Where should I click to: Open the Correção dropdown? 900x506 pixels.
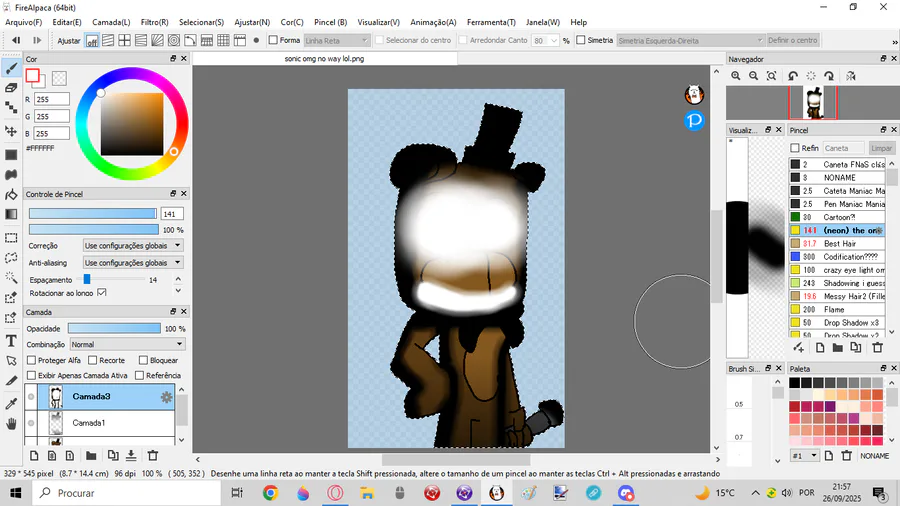[133, 246]
